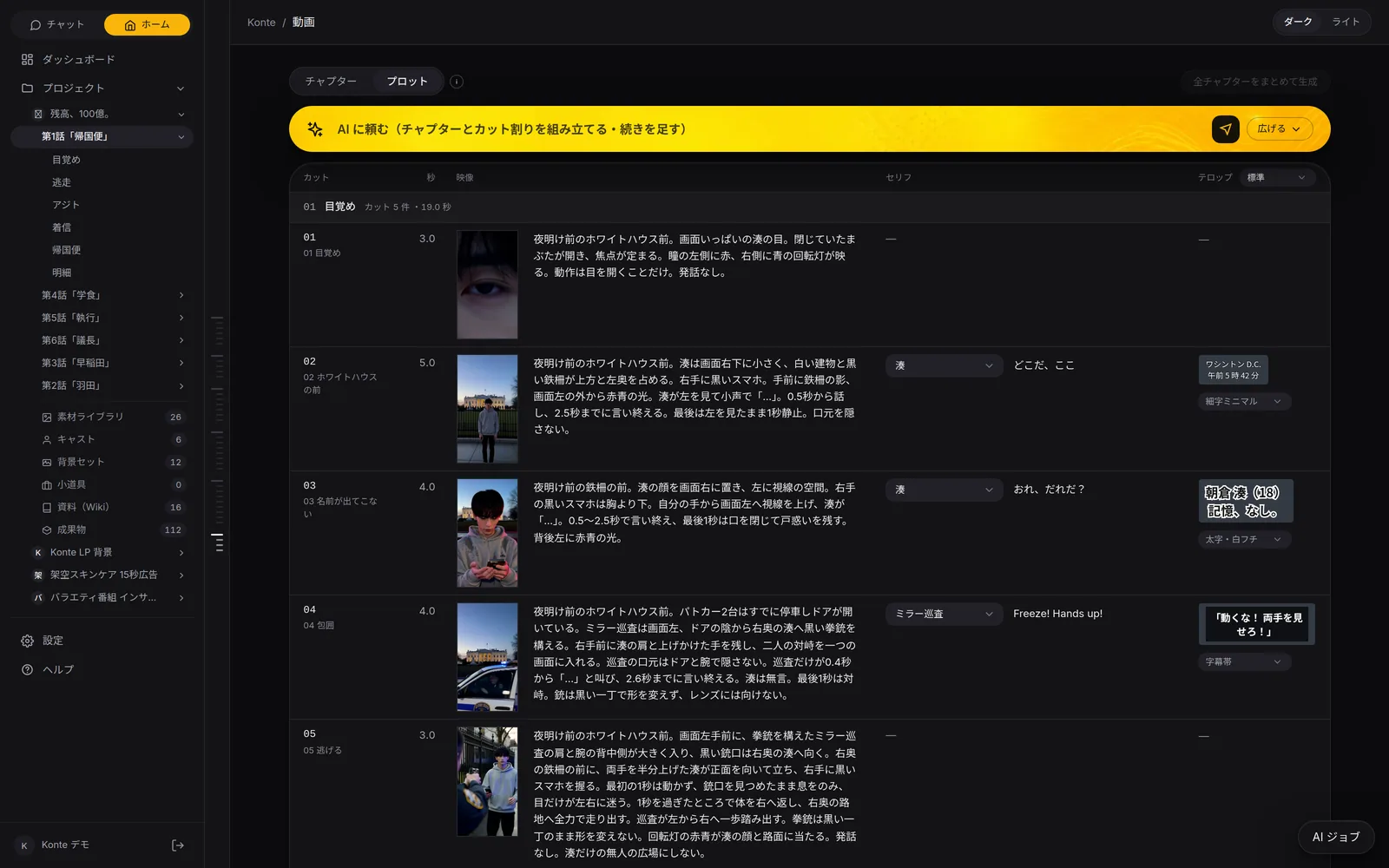This screenshot has height=868, width=1389.
Task: Open 太字・白フチ telop style dropdown
Action: [1244, 540]
